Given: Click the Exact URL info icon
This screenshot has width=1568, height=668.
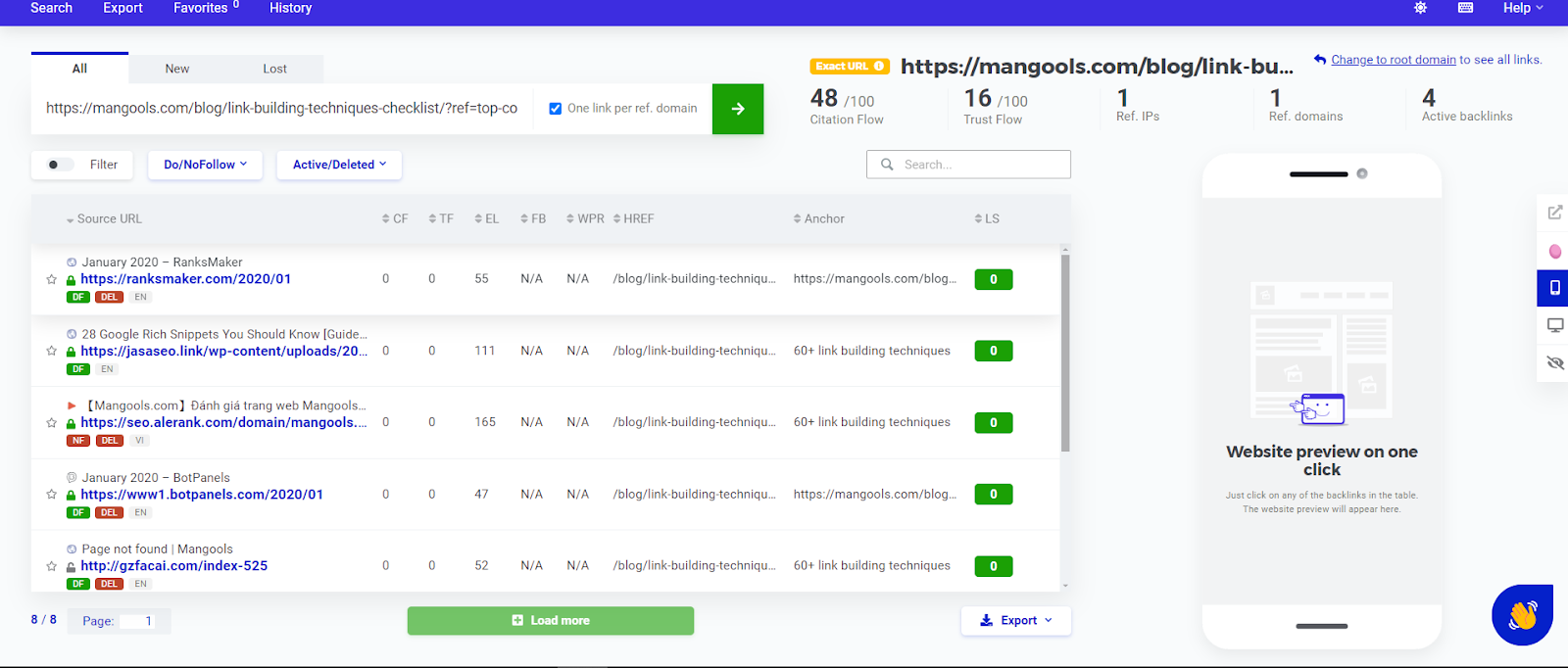Looking at the screenshot, I should [879, 67].
